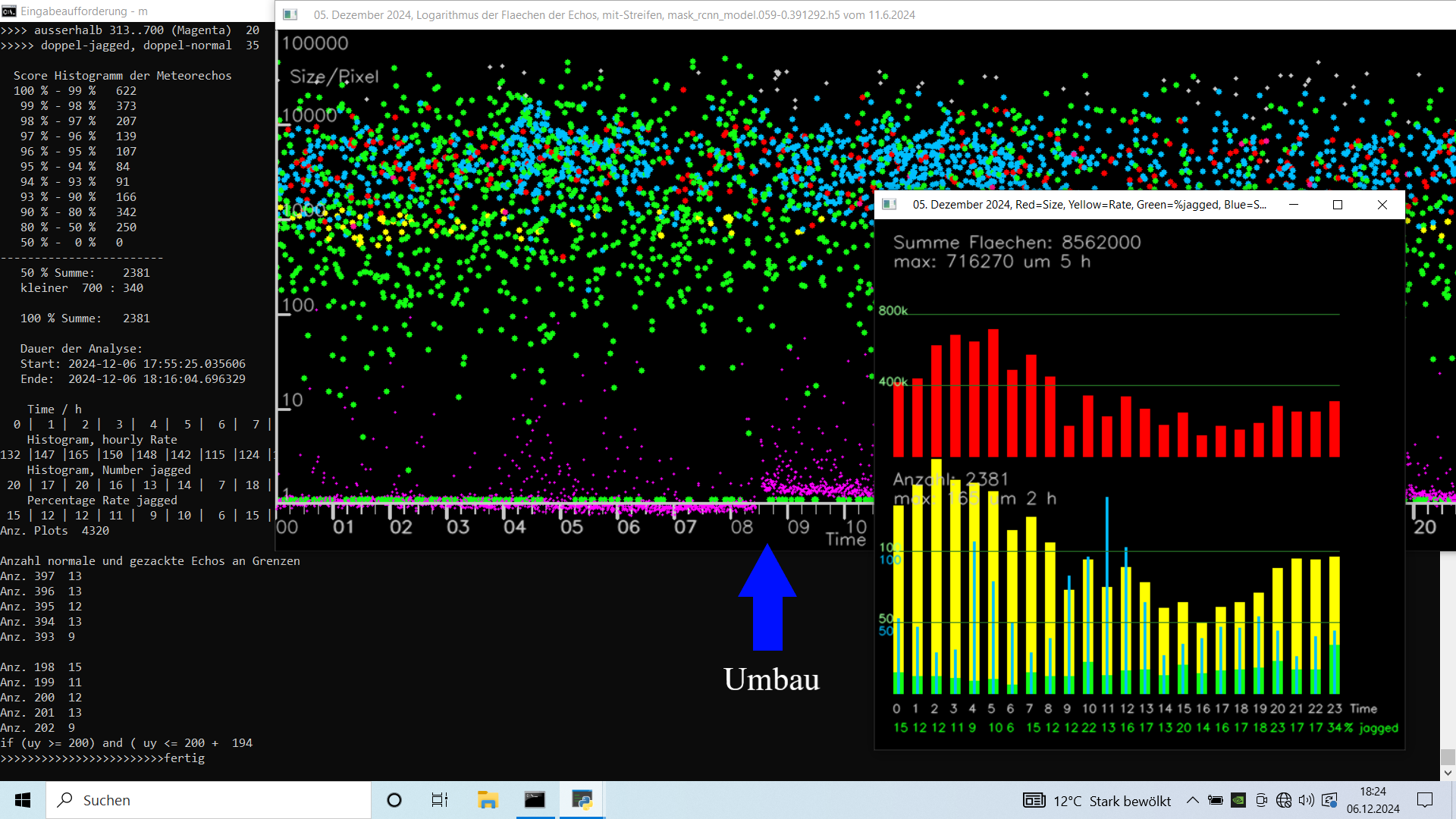Click the 'max: 716270 um 5 h' text
Screen dimensions: 1456x819
tap(992, 262)
